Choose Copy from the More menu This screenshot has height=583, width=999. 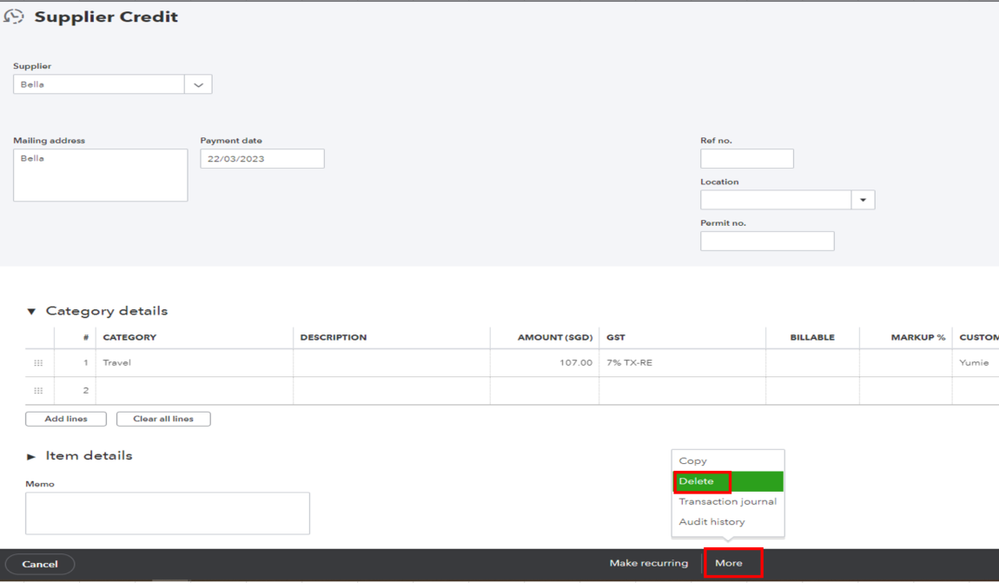(x=728, y=461)
